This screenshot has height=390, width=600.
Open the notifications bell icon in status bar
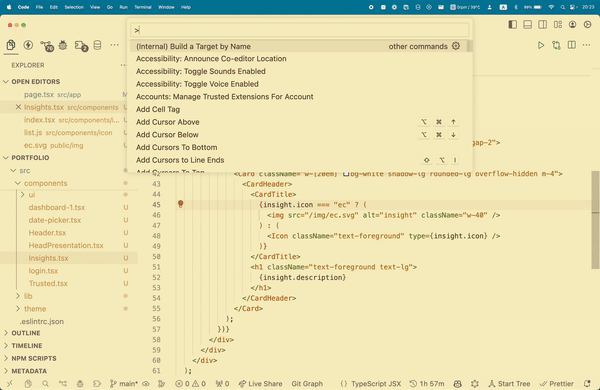click(x=587, y=383)
